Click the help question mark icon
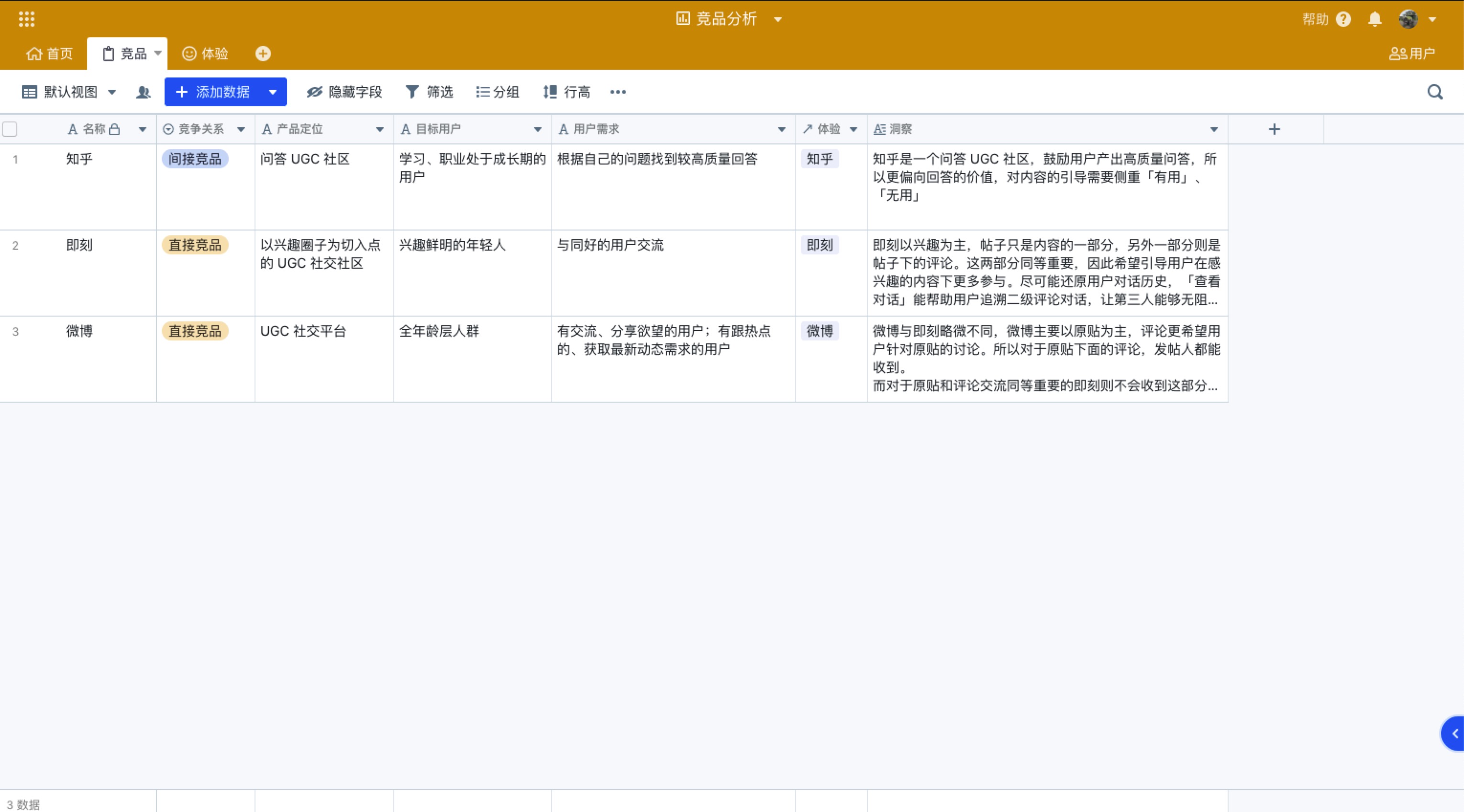Screen dimensions: 1464x812 [x=1343, y=19]
